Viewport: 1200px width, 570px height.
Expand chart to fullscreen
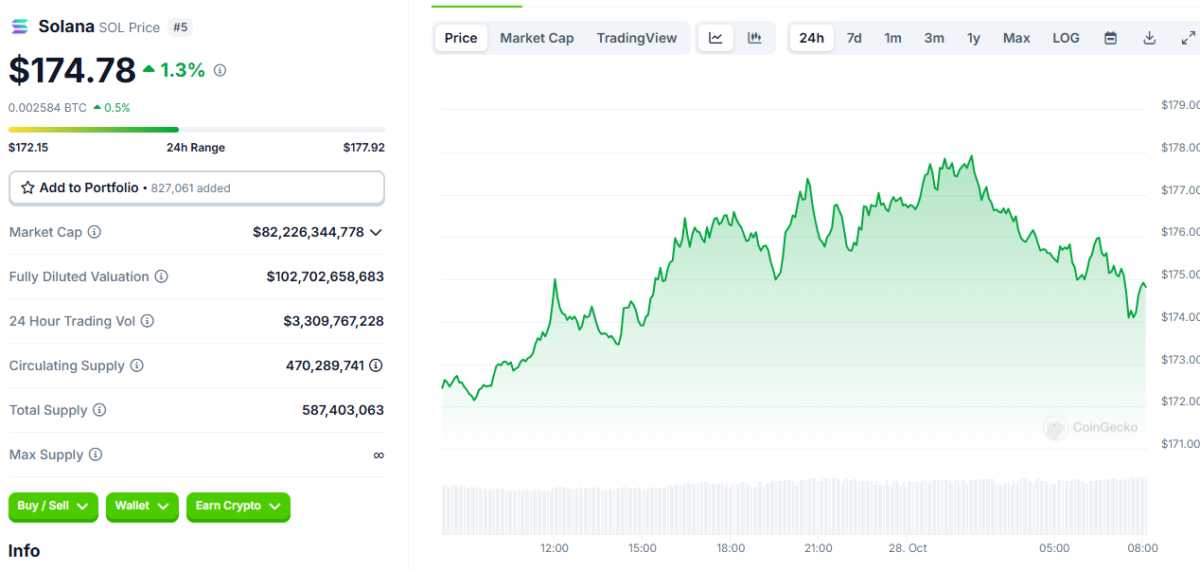point(1188,38)
